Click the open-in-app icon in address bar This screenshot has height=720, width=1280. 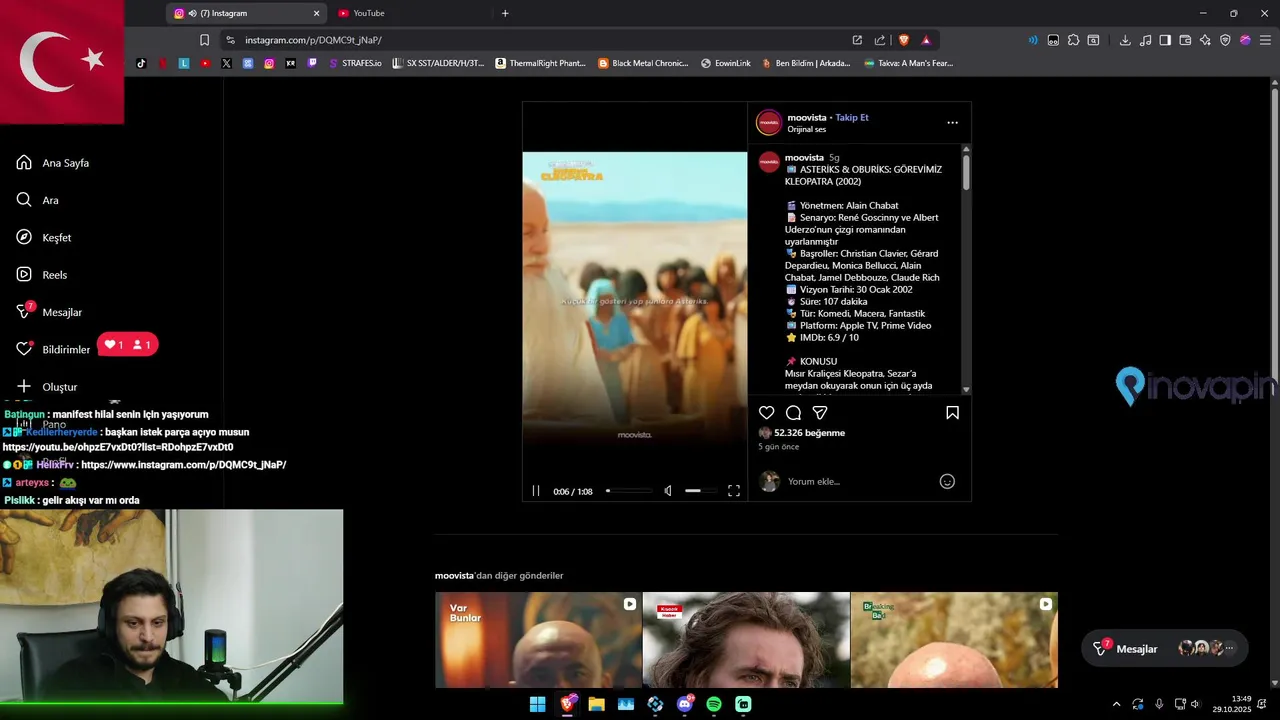(857, 40)
